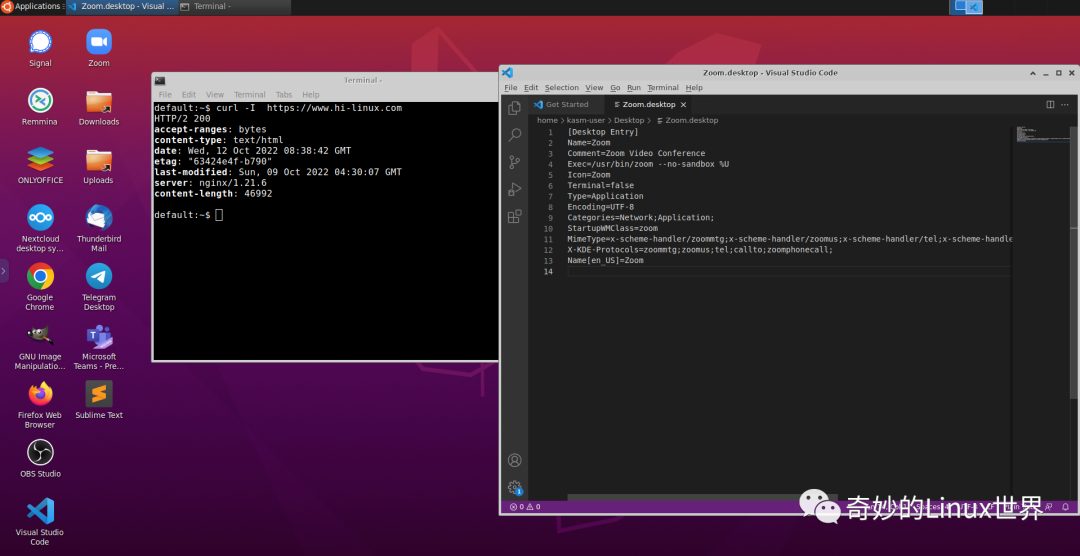
Task: Open notifications bell in status bar
Action: pos(1066,507)
